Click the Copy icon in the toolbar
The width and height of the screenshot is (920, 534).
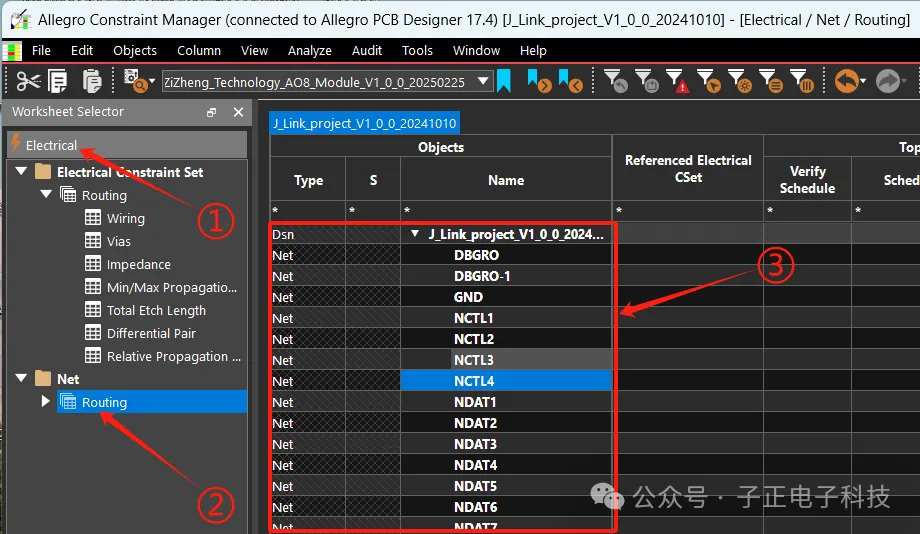(58, 81)
